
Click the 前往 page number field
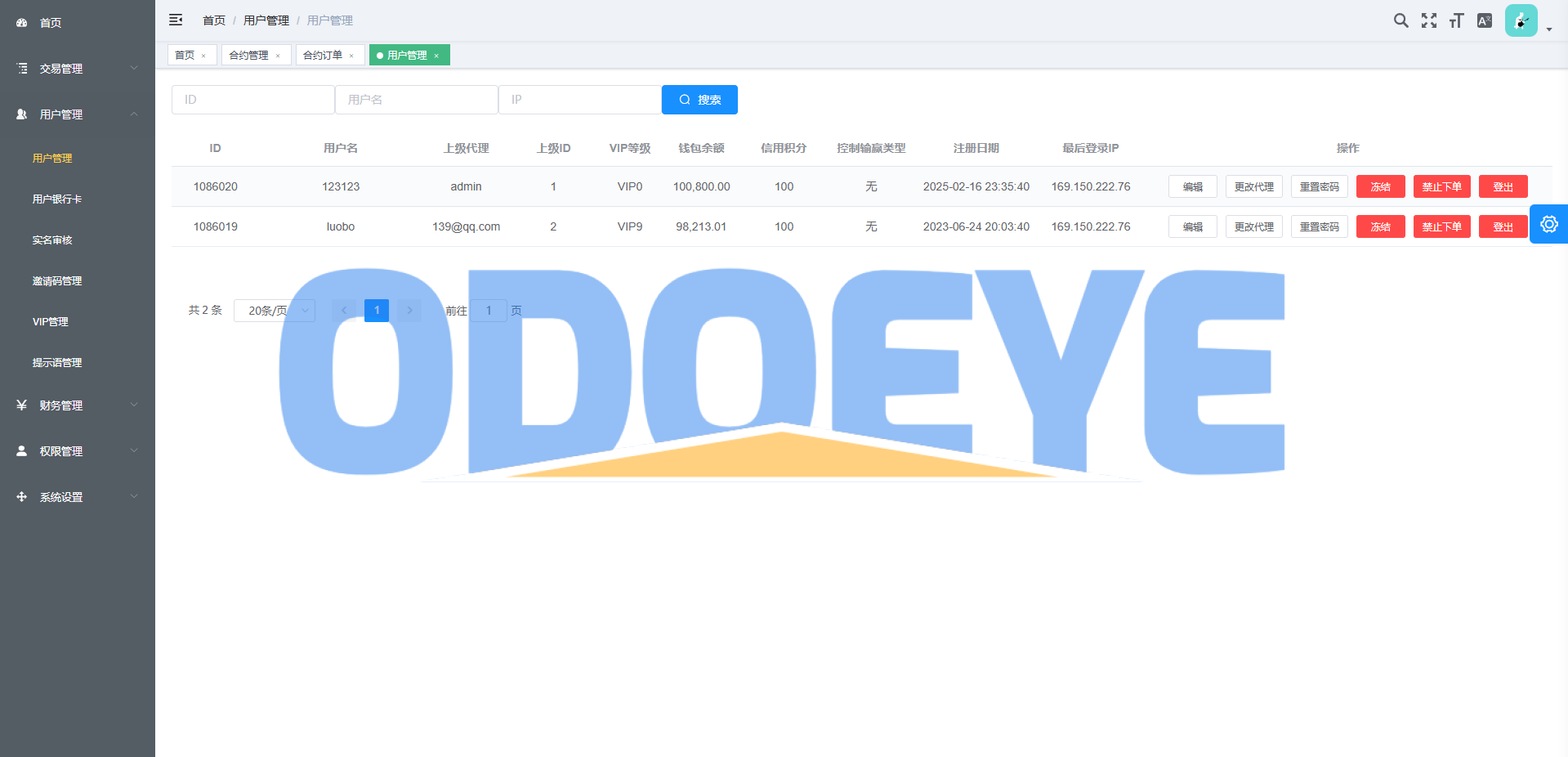(x=489, y=311)
